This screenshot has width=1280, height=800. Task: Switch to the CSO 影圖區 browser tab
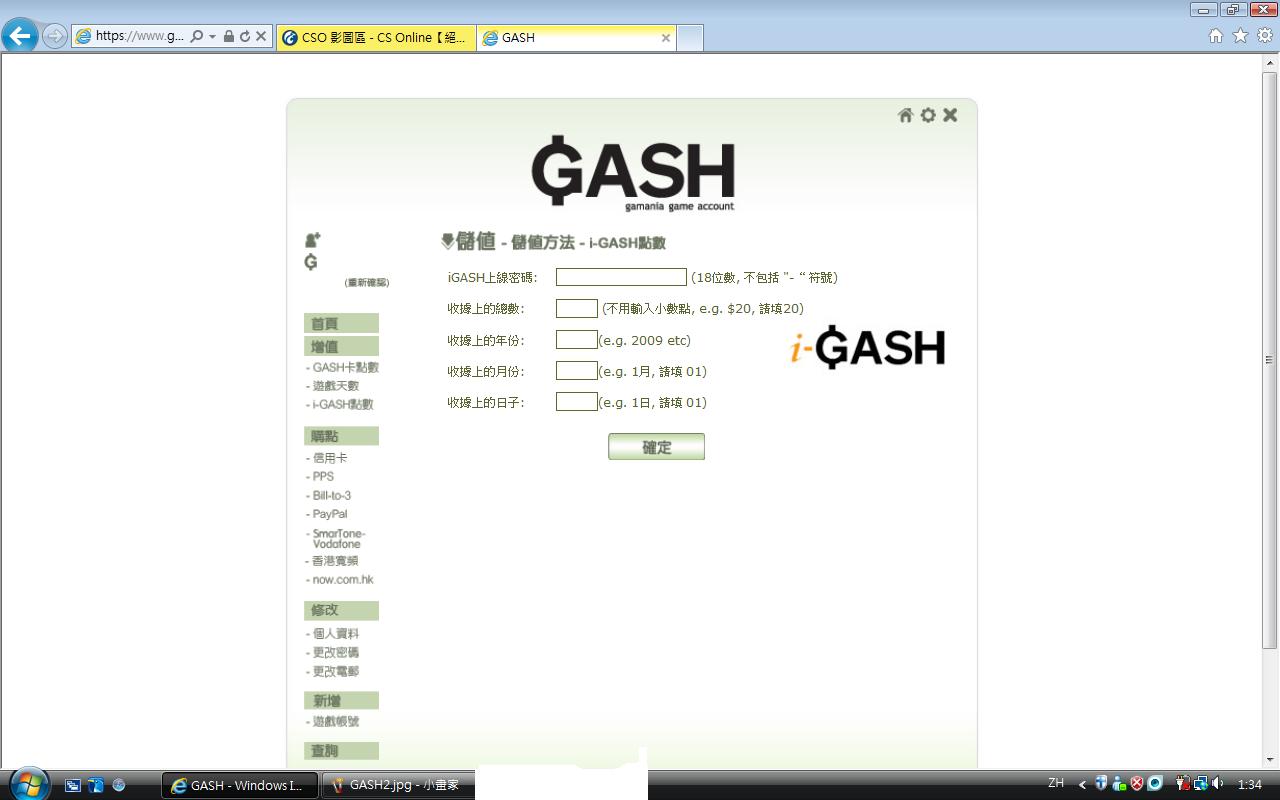pyautogui.click(x=376, y=38)
